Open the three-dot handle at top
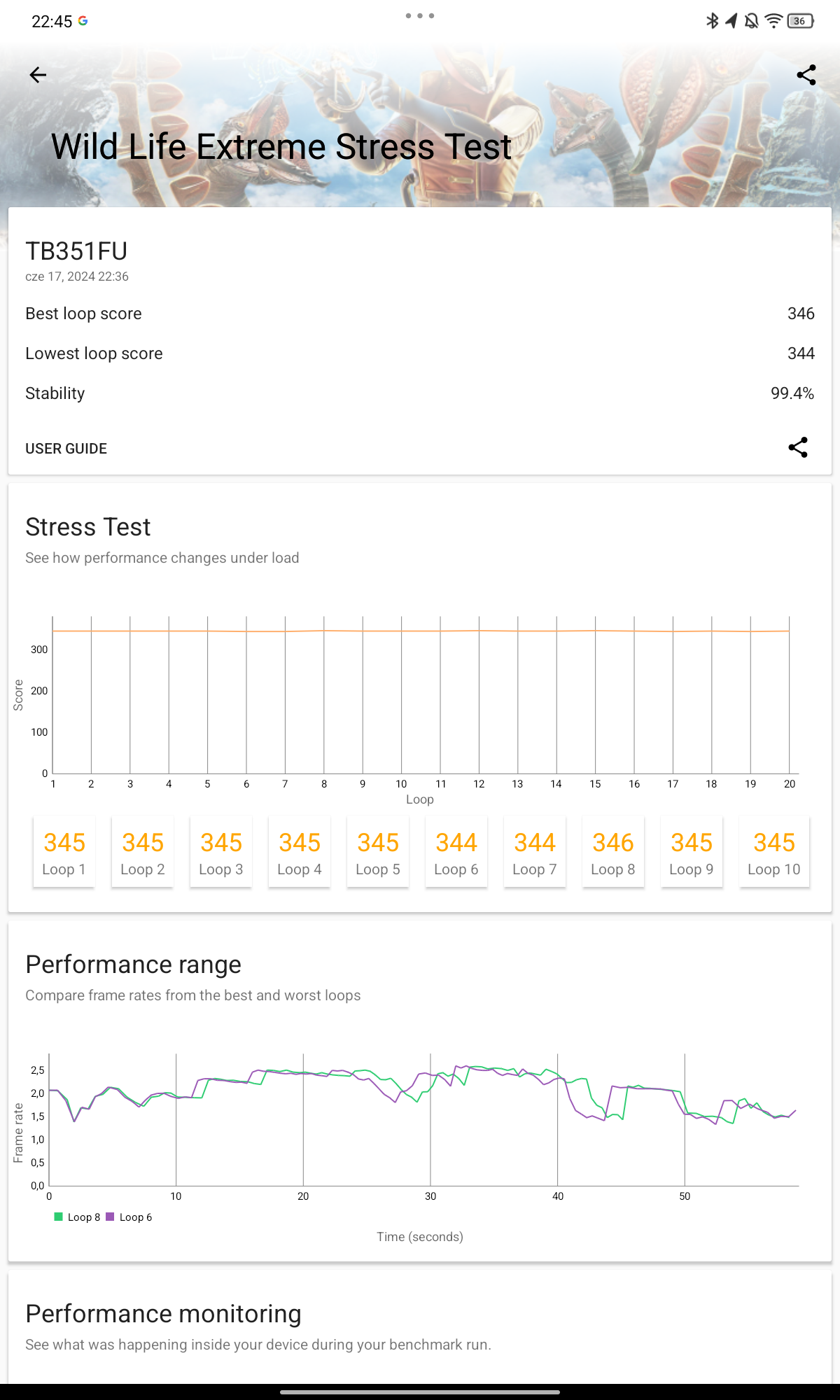Image resolution: width=840 pixels, height=1400 pixels. pyautogui.click(x=420, y=15)
